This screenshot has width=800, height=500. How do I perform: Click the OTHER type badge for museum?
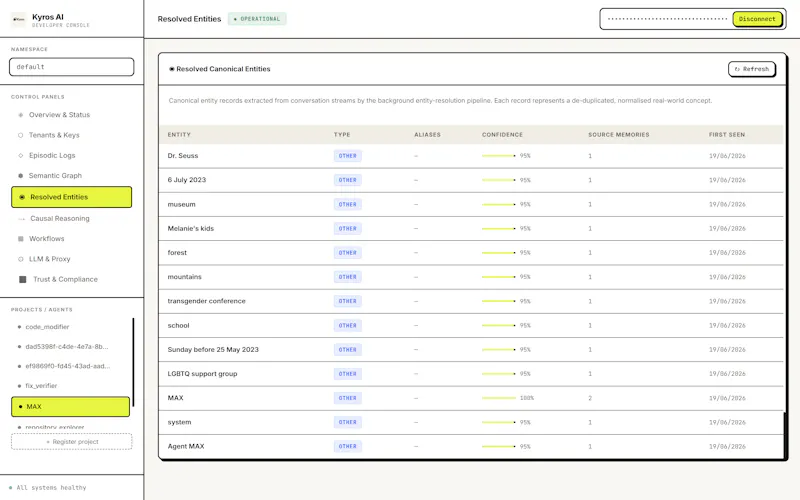347,204
